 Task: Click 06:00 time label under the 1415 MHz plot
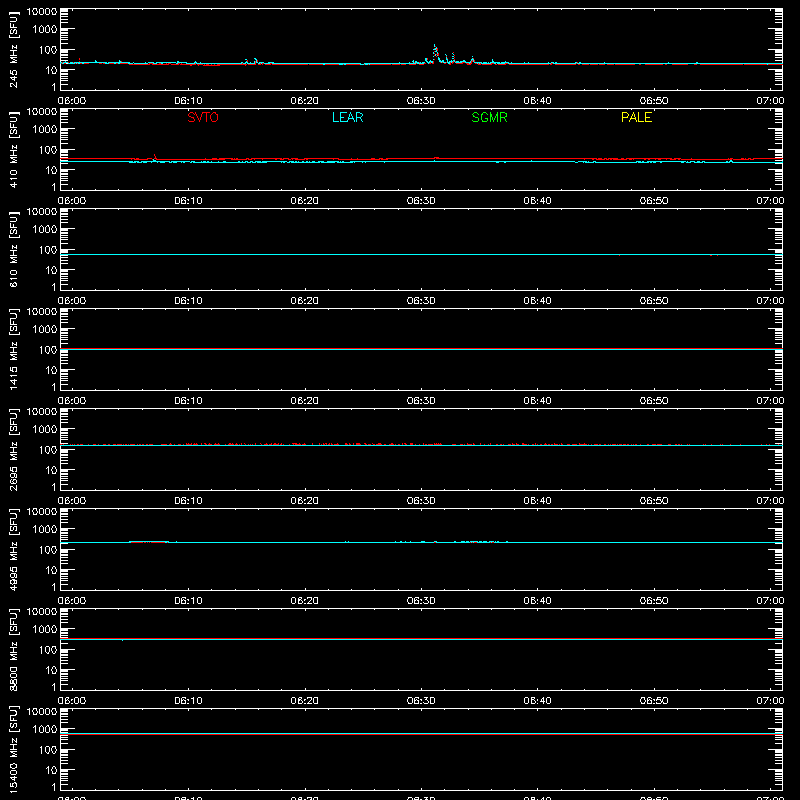pyautogui.click(x=72, y=401)
